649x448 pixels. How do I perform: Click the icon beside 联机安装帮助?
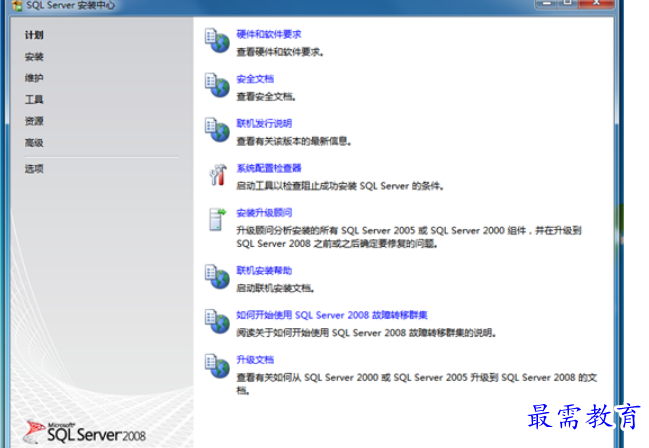click(x=217, y=277)
